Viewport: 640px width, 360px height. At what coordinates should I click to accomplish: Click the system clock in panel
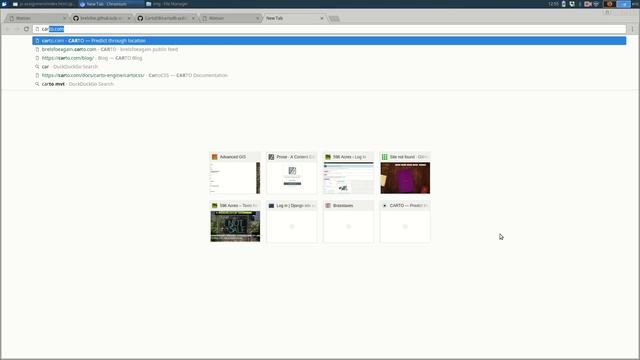[x=553, y=4]
